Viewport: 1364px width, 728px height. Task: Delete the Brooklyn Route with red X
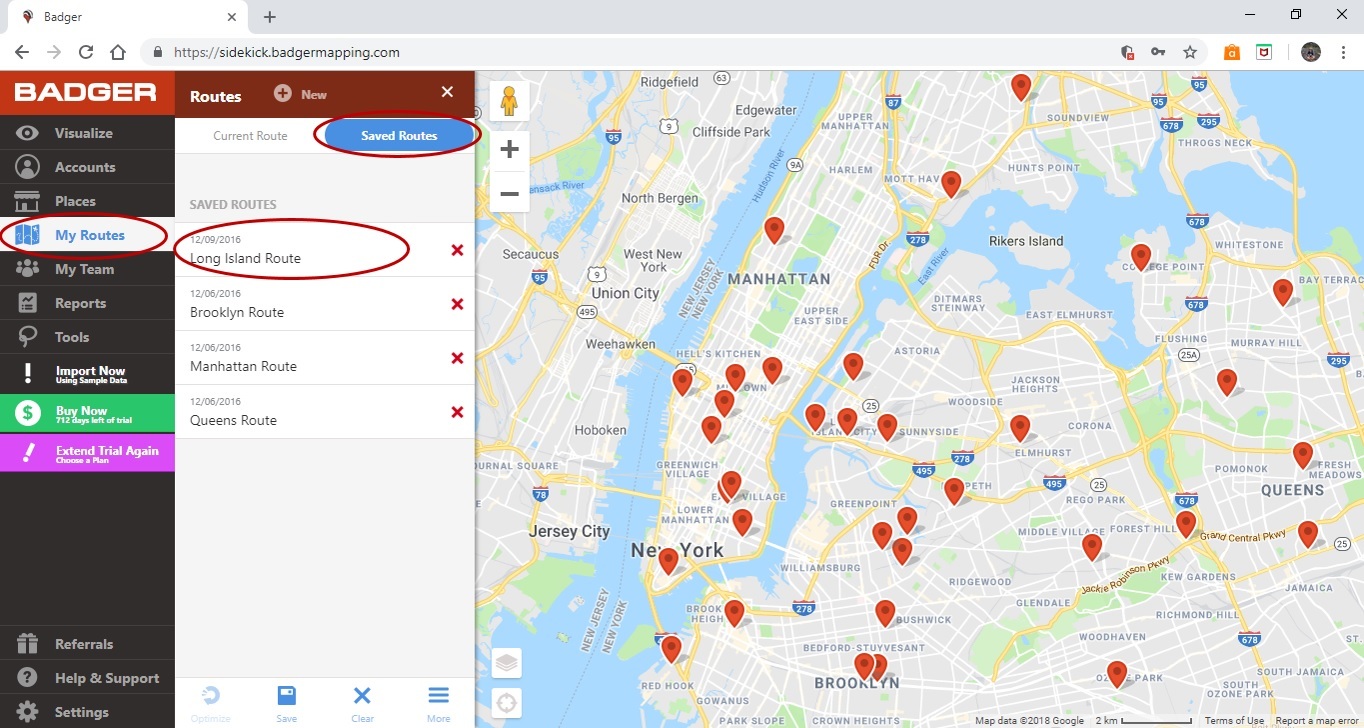pos(457,304)
